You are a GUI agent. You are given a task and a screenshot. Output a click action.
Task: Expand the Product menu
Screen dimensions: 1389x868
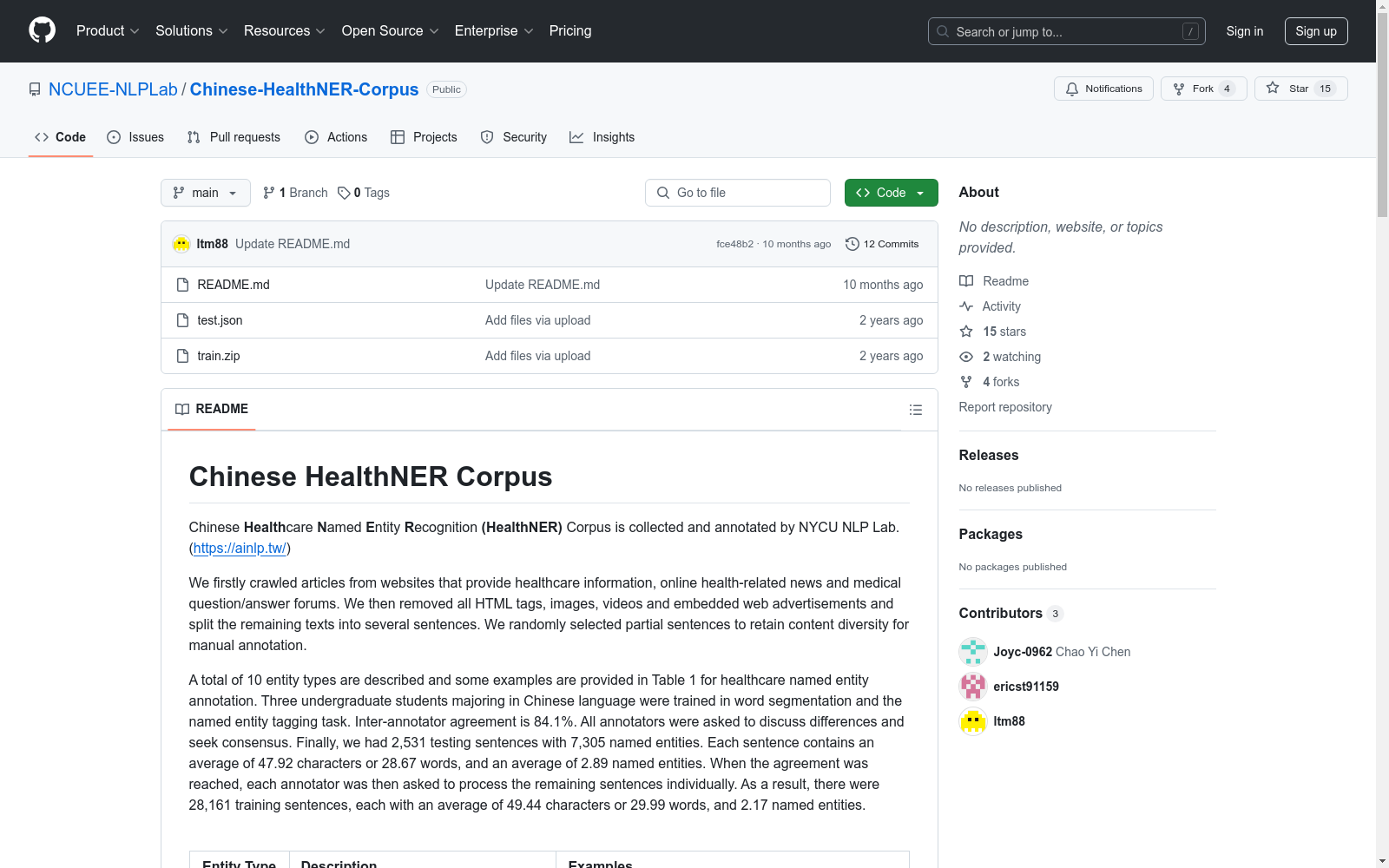(x=108, y=31)
